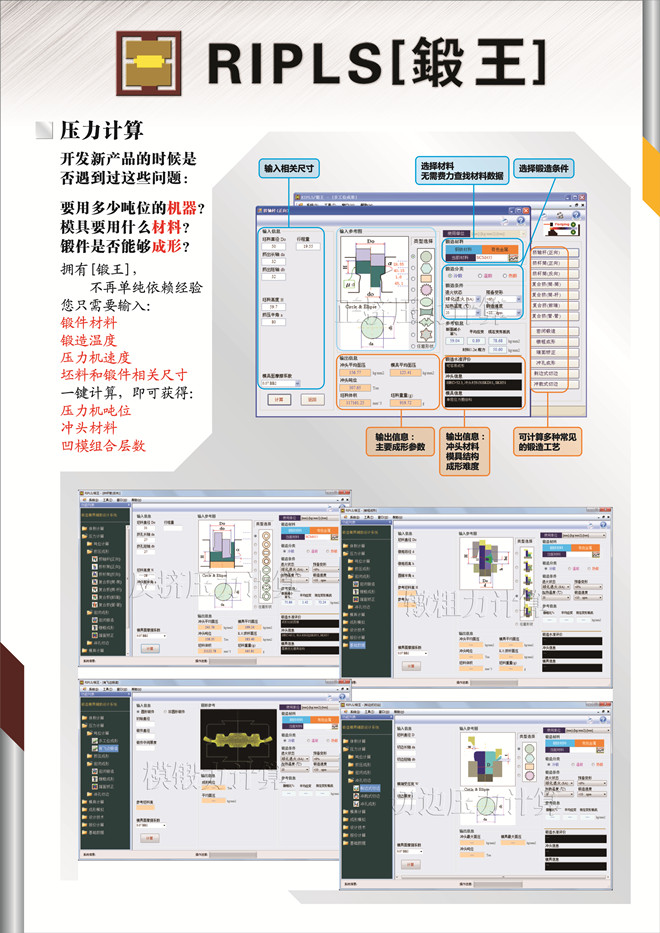Select the hexagon shape icon in top dialog
Image resolution: width=660 pixels, height=933 pixels.
[x=426, y=268]
